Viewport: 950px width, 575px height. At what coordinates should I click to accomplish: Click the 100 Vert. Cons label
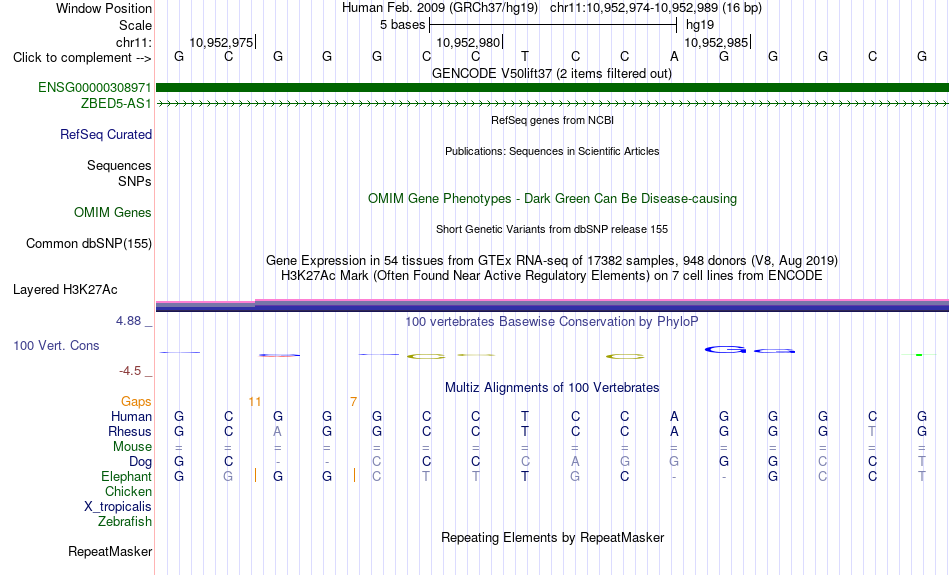(x=56, y=345)
